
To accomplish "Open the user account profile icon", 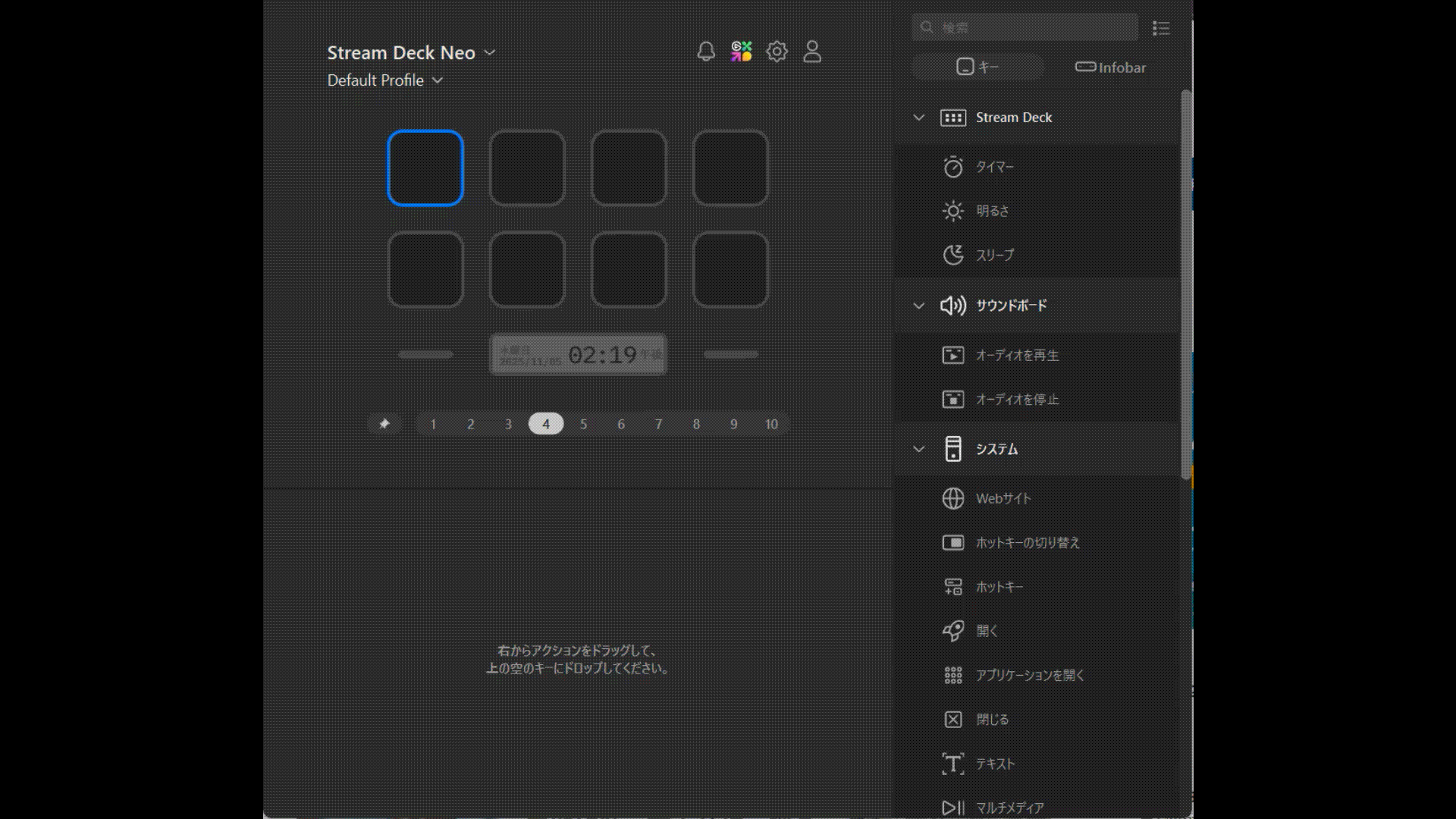I will (812, 52).
